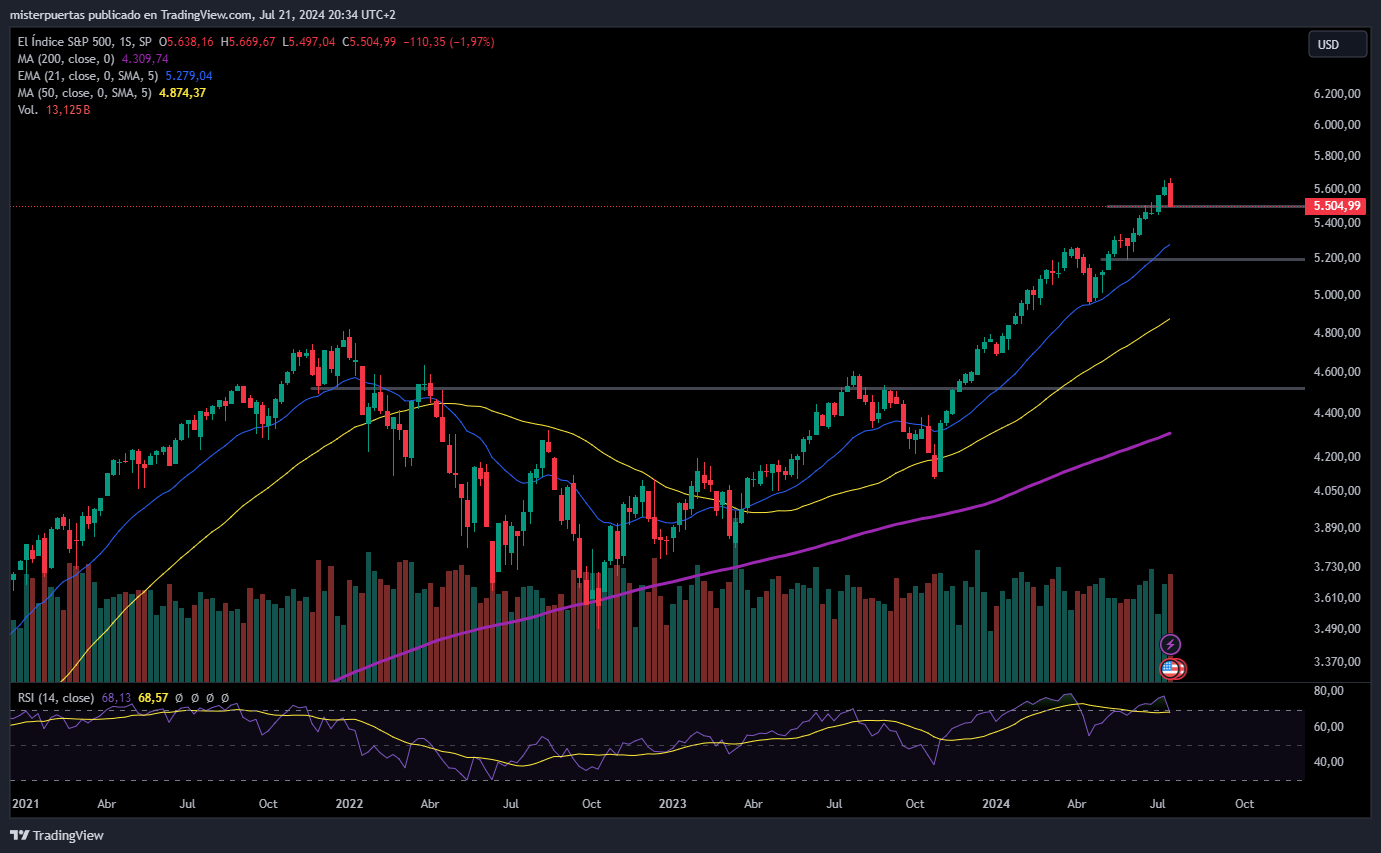Screen dimensions: 1381x853
Task: Click the purple lightning bolt event icon
Action: tap(1170, 645)
